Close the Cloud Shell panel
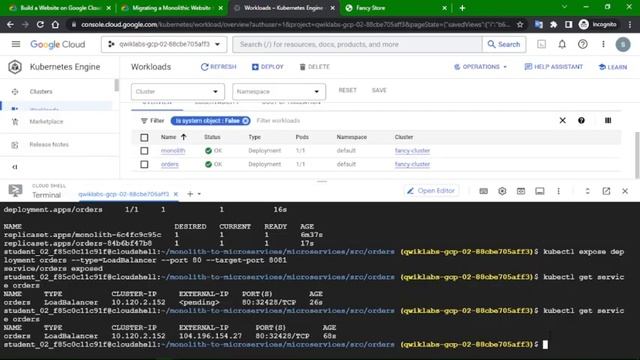This screenshot has width=640, height=360. (625, 191)
